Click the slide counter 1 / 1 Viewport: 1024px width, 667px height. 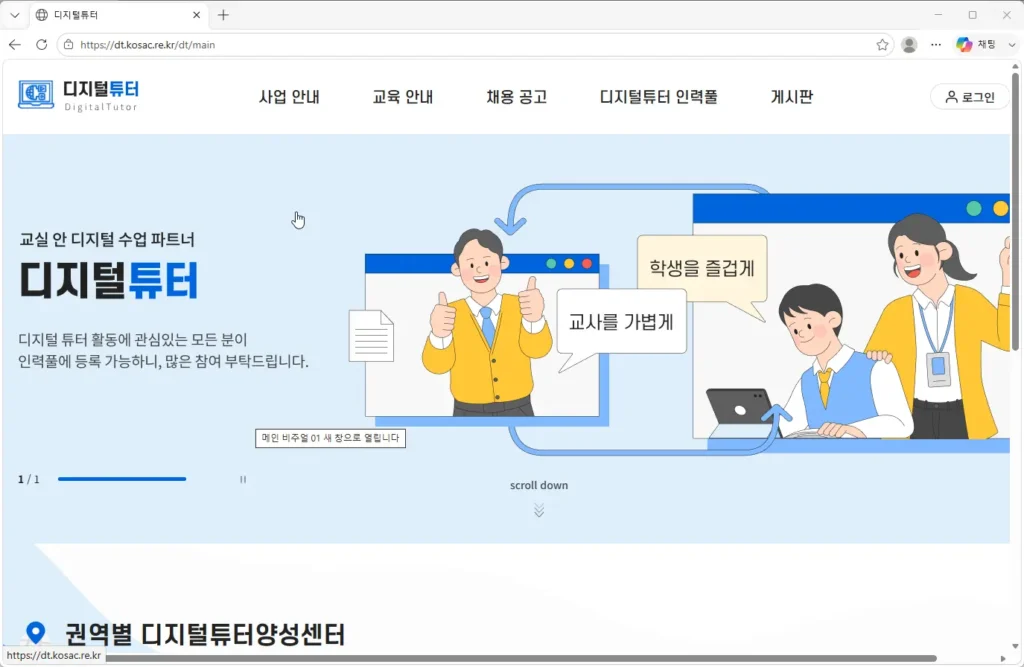[x=29, y=480]
